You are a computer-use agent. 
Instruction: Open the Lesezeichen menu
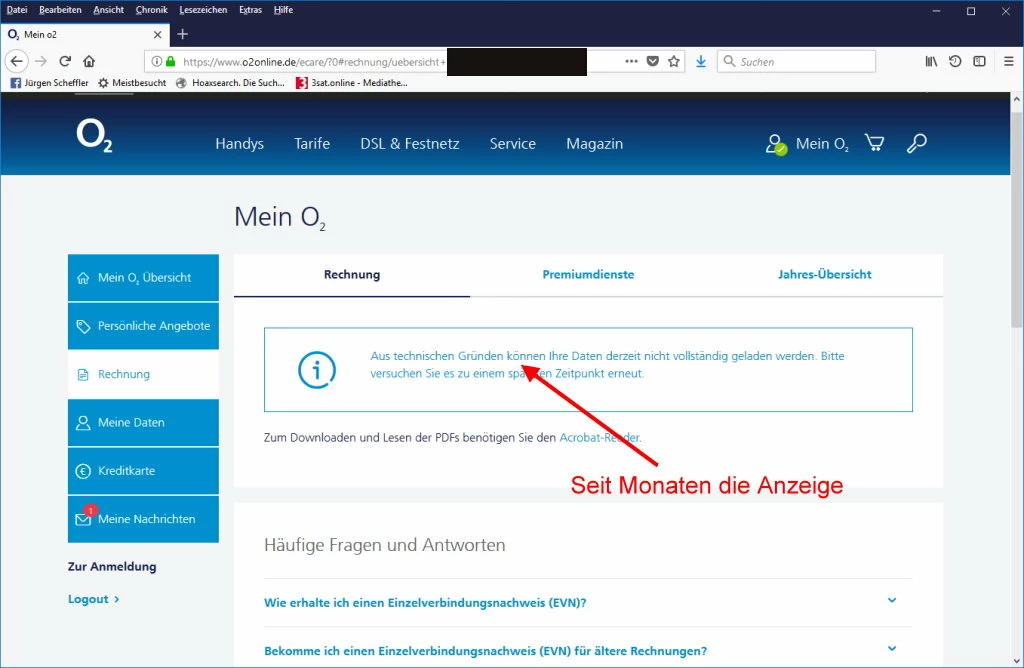[x=203, y=10]
